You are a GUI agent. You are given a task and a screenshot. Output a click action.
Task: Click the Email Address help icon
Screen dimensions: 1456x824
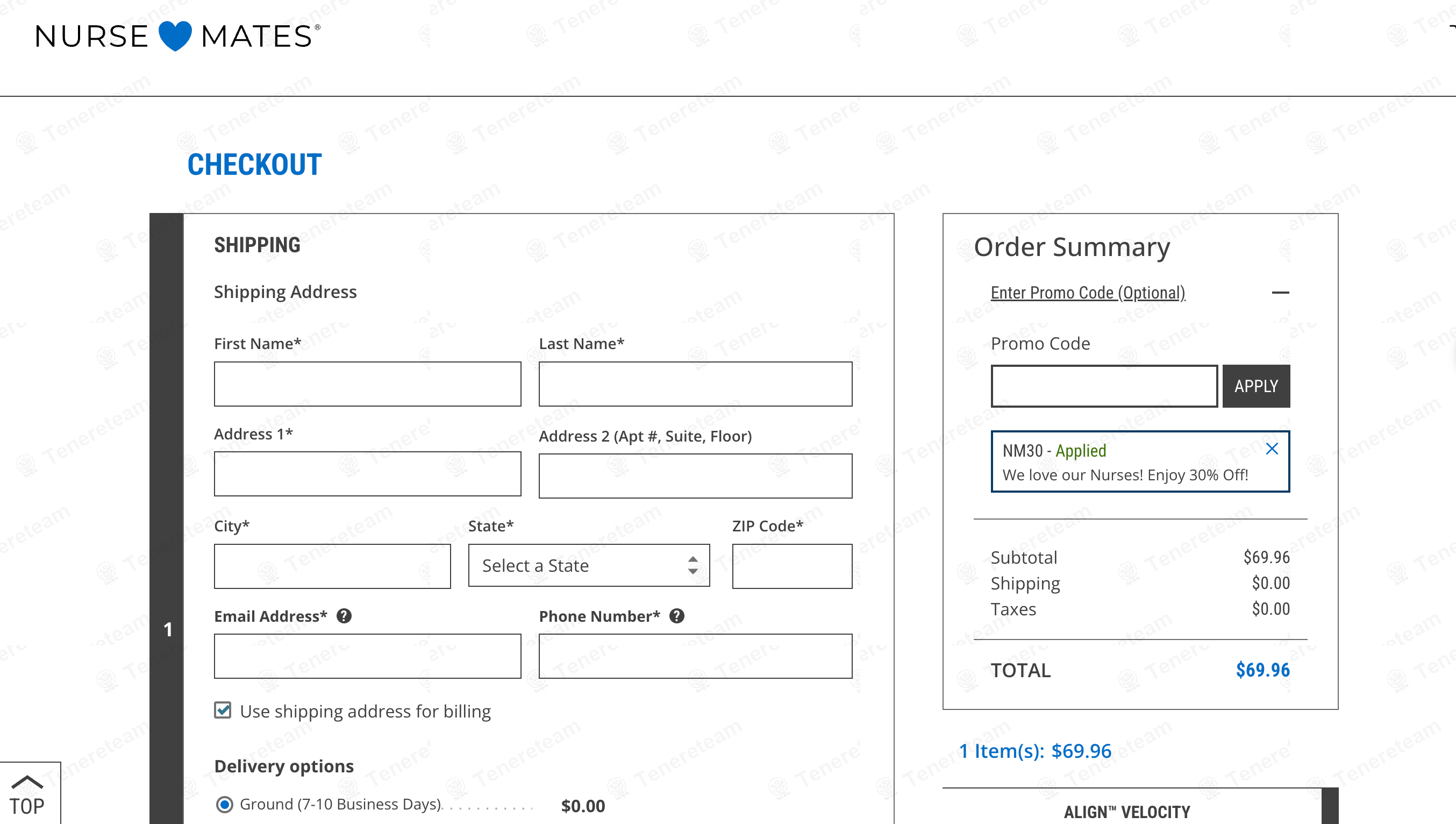coord(344,616)
